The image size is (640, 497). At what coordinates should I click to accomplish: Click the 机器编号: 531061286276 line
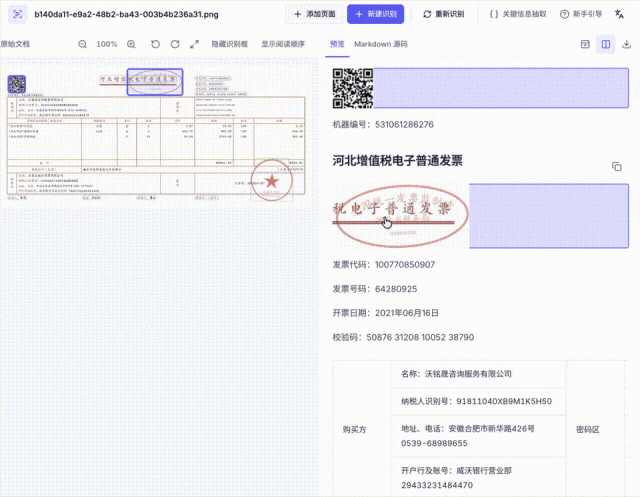coord(383,124)
